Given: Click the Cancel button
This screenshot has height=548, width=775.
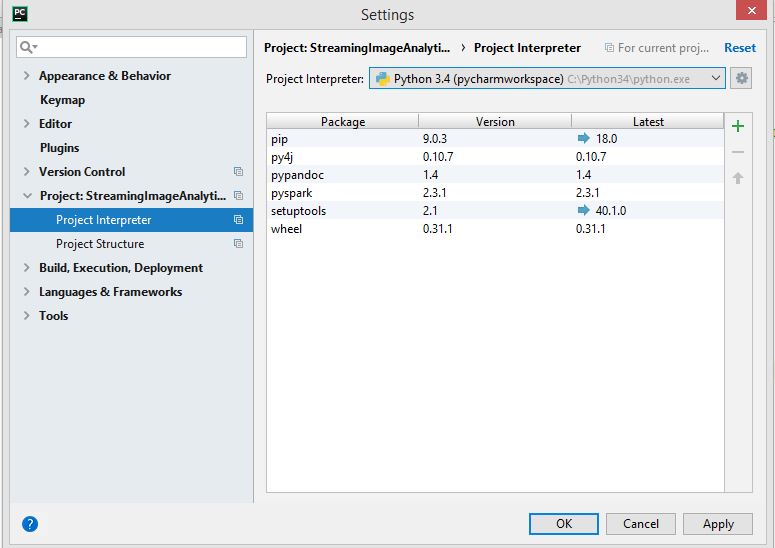Looking at the screenshot, I should [641, 523].
